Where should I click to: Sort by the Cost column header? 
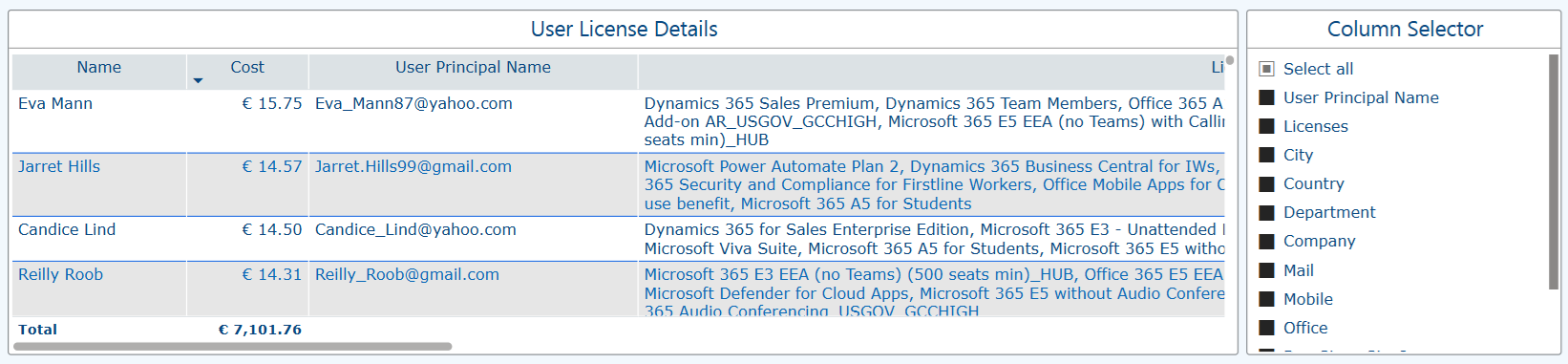(247, 67)
